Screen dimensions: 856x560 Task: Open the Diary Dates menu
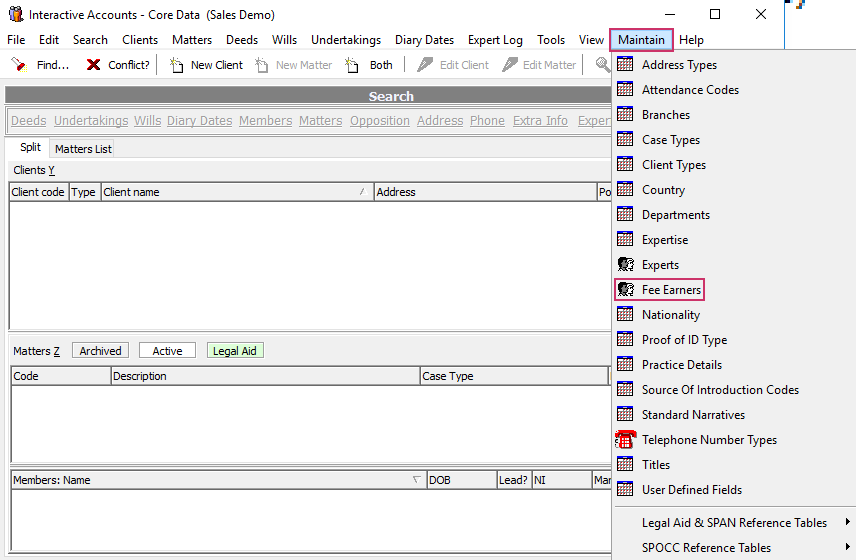[424, 40]
